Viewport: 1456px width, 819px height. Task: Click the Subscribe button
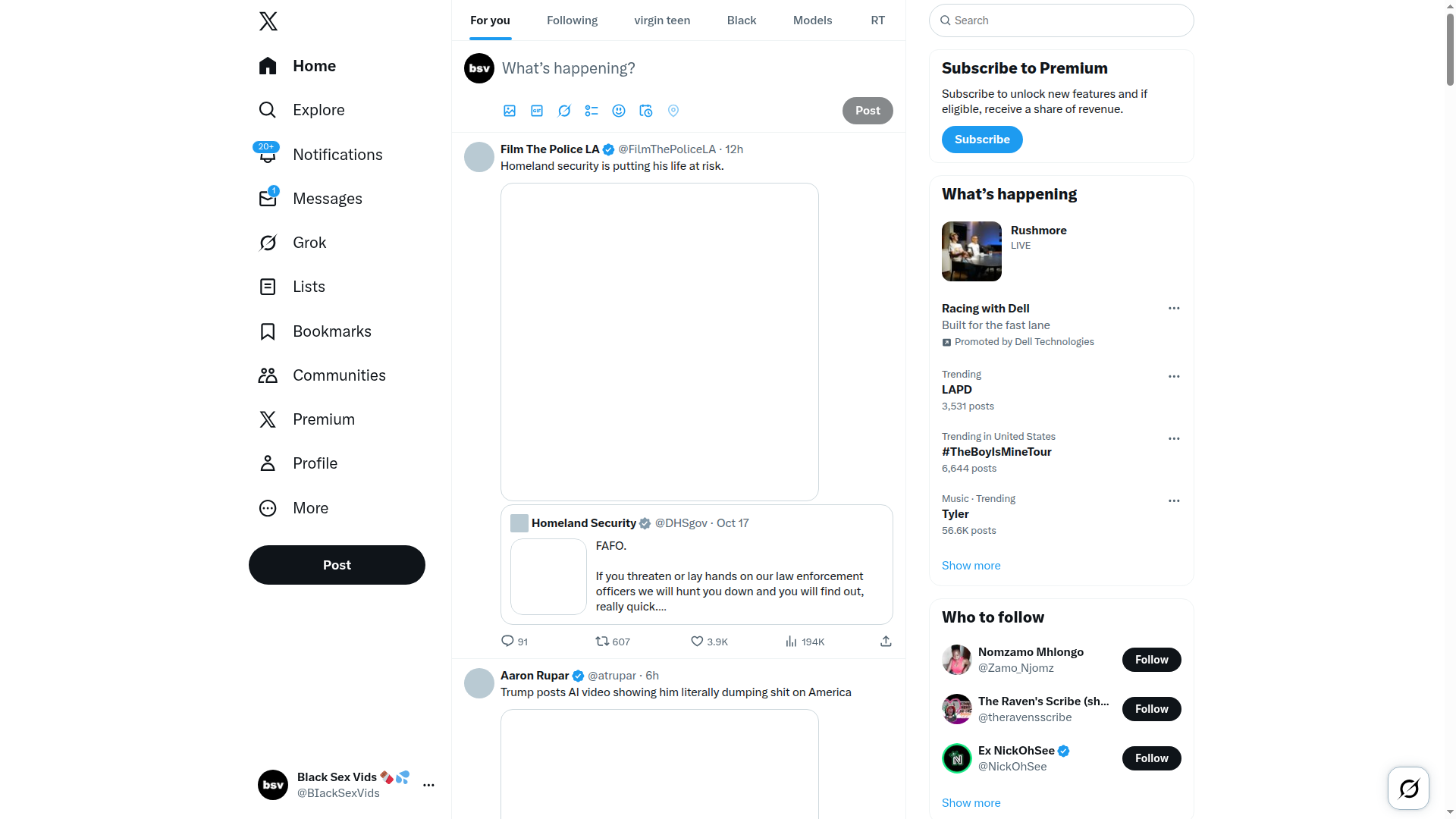coord(982,140)
